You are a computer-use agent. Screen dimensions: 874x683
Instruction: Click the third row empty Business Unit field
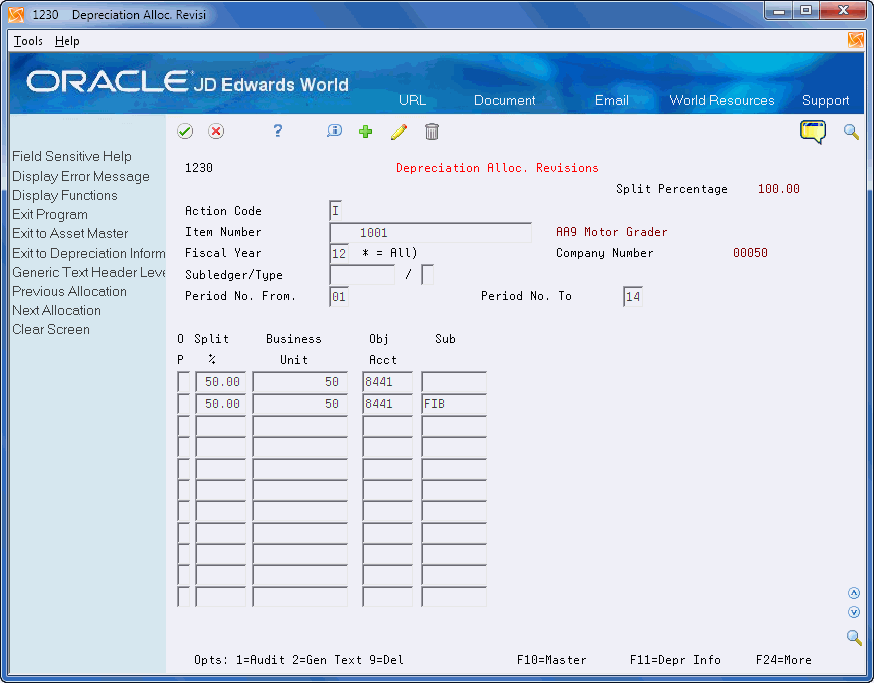pyautogui.click(x=300, y=425)
